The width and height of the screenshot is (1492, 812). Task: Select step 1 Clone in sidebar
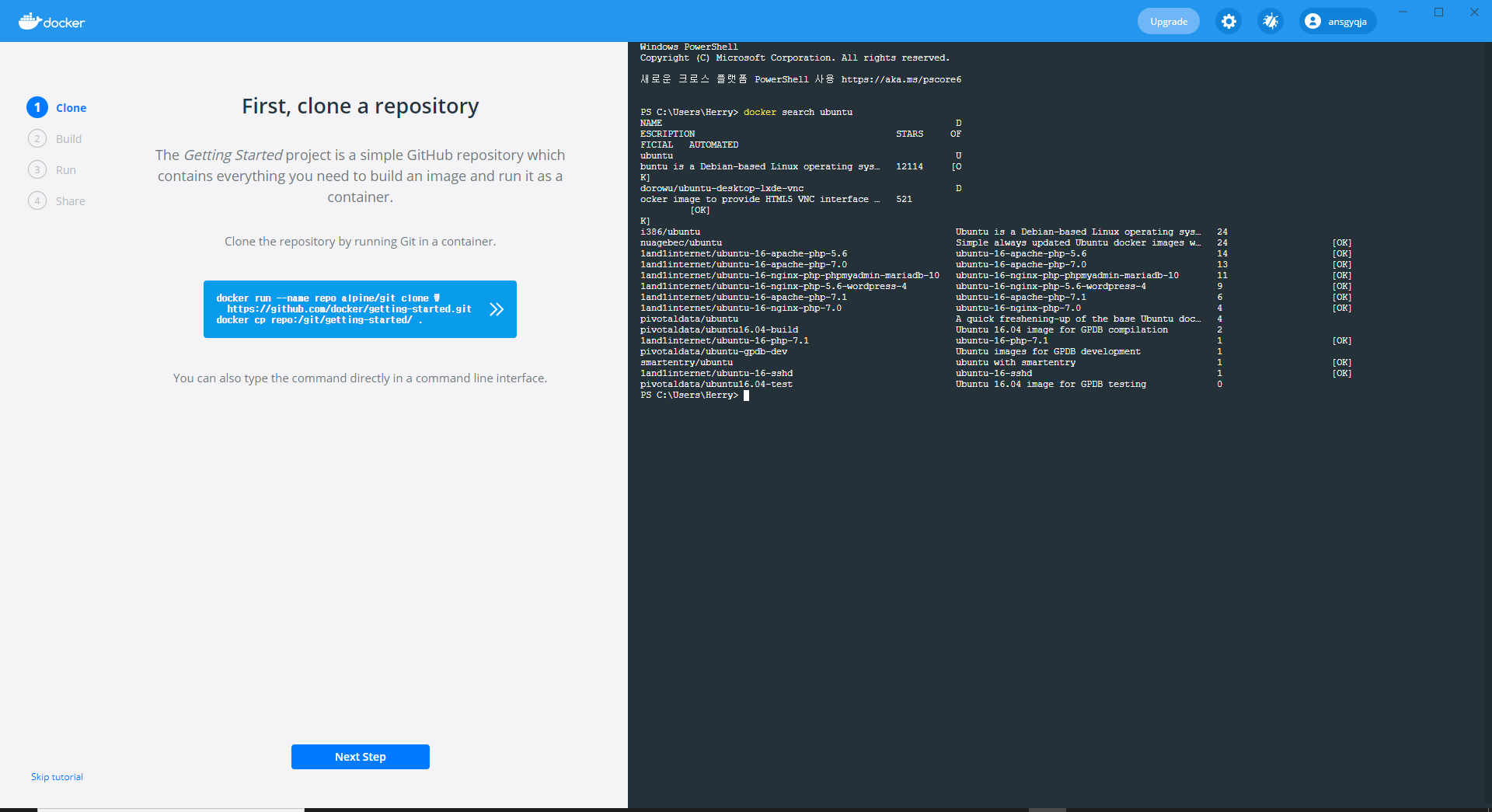57,107
